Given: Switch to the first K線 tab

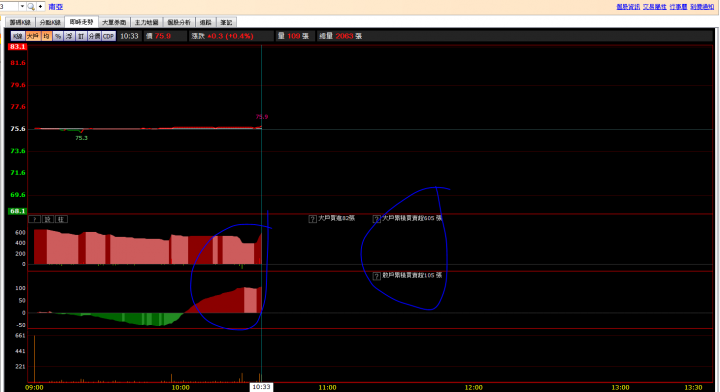Looking at the screenshot, I should click(x=20, y=22).
